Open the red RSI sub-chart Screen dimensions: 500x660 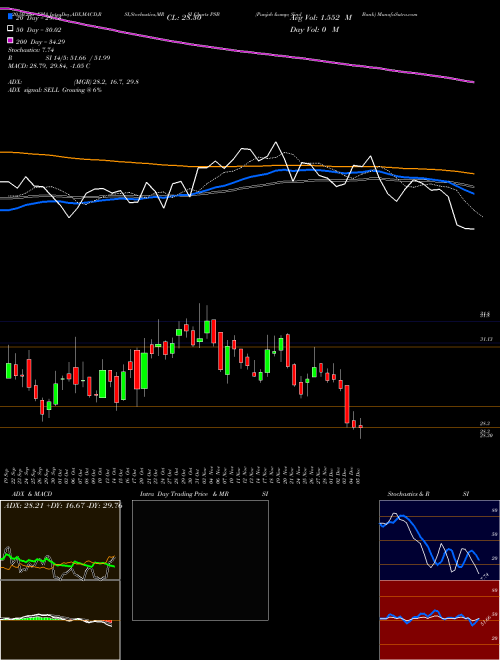[439, 620]
